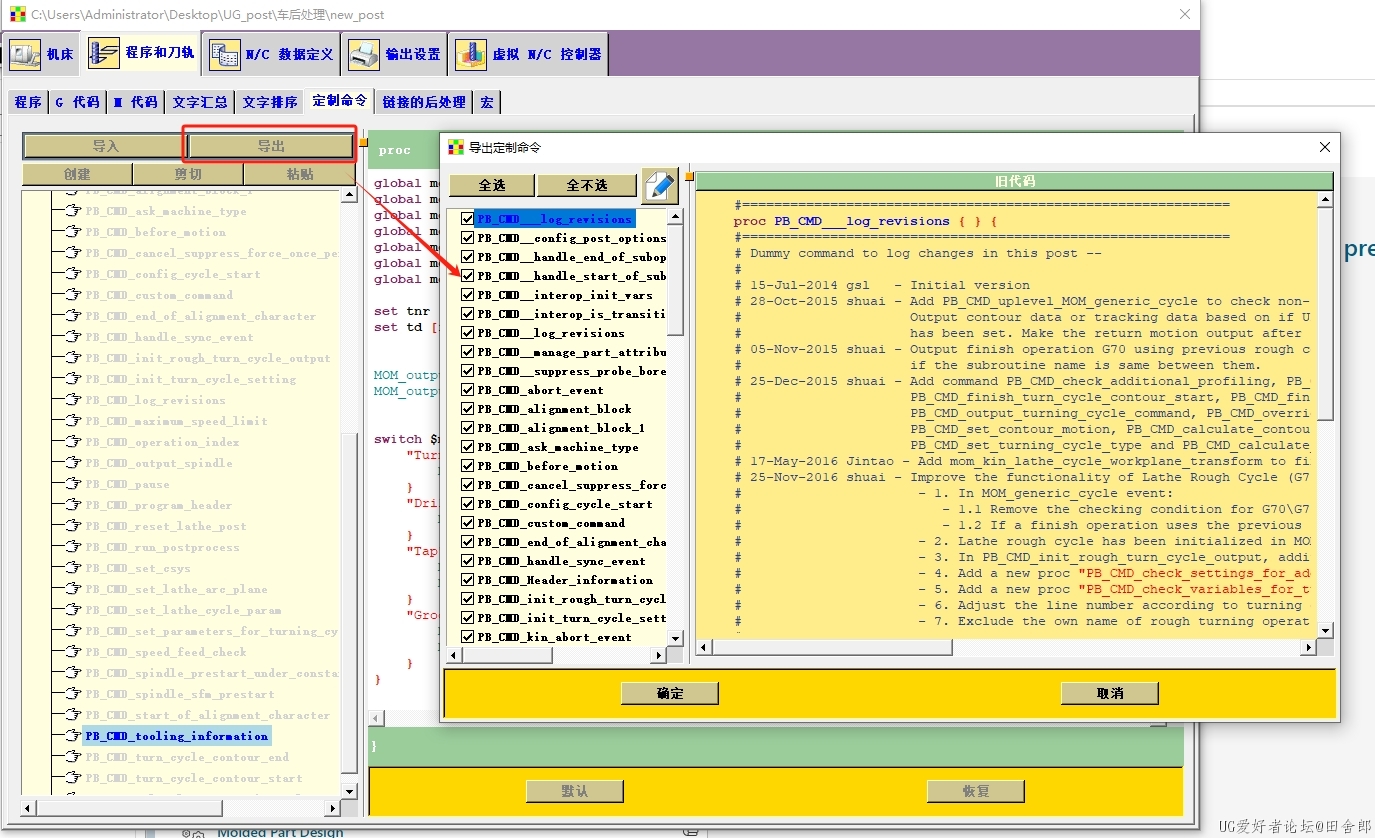Screen dimensions: 1375x838
Task: Click export command list scroll-down arrow
Action: (675, 638)
